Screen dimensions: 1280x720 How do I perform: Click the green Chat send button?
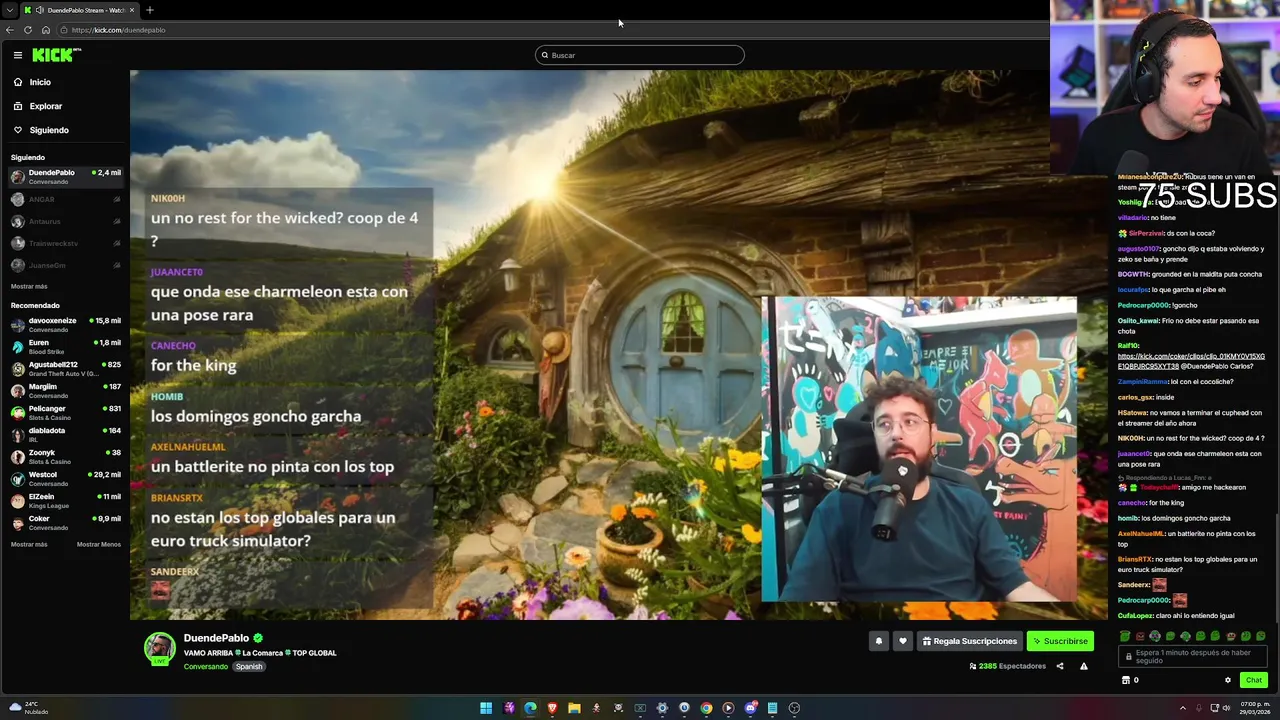click(x=1254, y=680)
